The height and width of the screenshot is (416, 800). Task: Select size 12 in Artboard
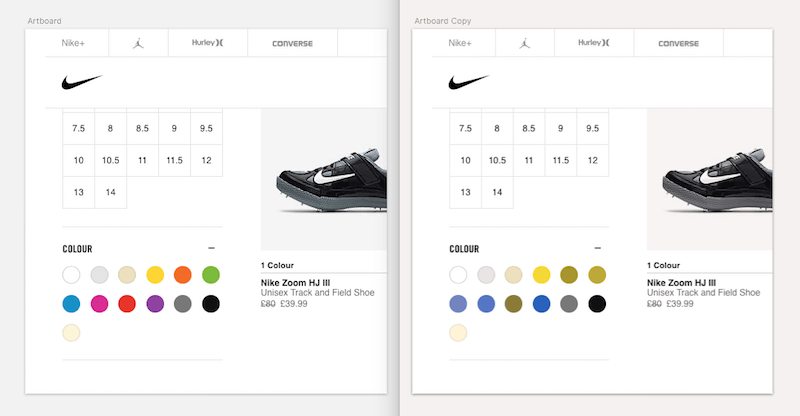click(x=206, y=160)
